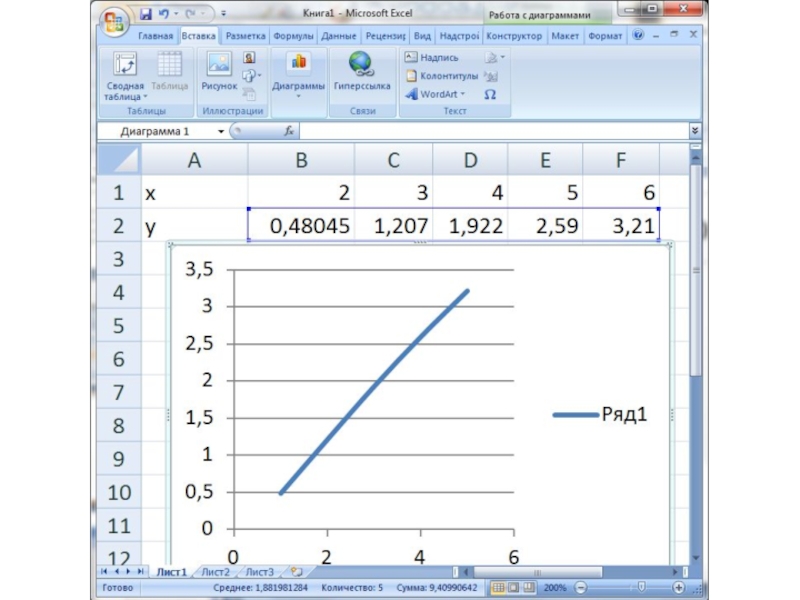800x600 pixels.
Task: Open the Диаграммы chart gallery
Action: (x=298, y=76)
